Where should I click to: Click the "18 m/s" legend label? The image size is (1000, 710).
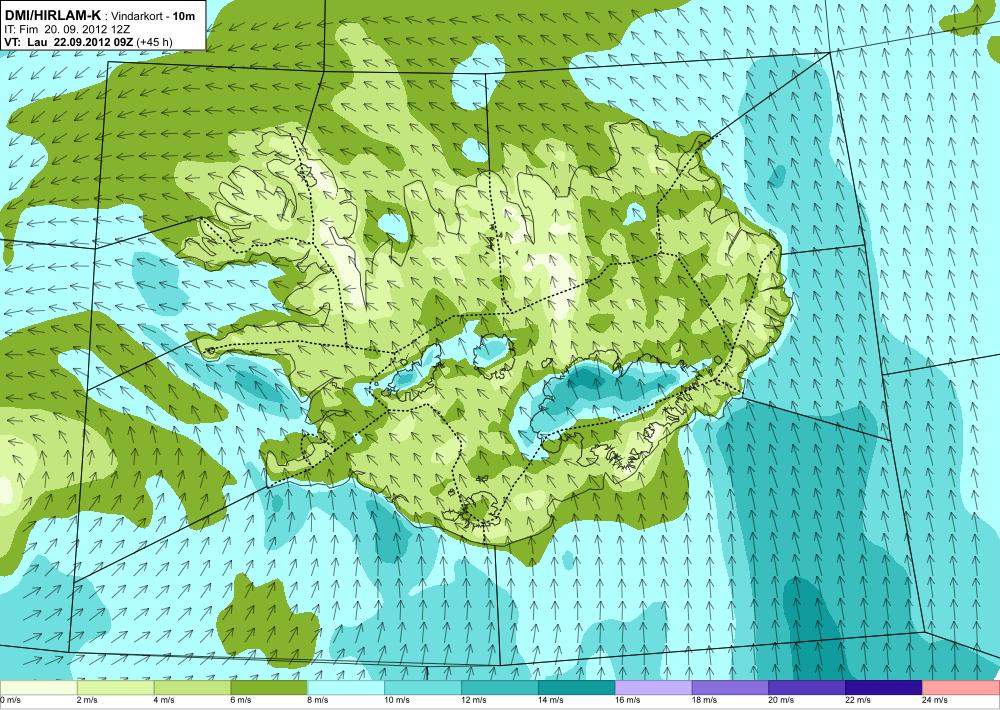[x=704, y=700]
